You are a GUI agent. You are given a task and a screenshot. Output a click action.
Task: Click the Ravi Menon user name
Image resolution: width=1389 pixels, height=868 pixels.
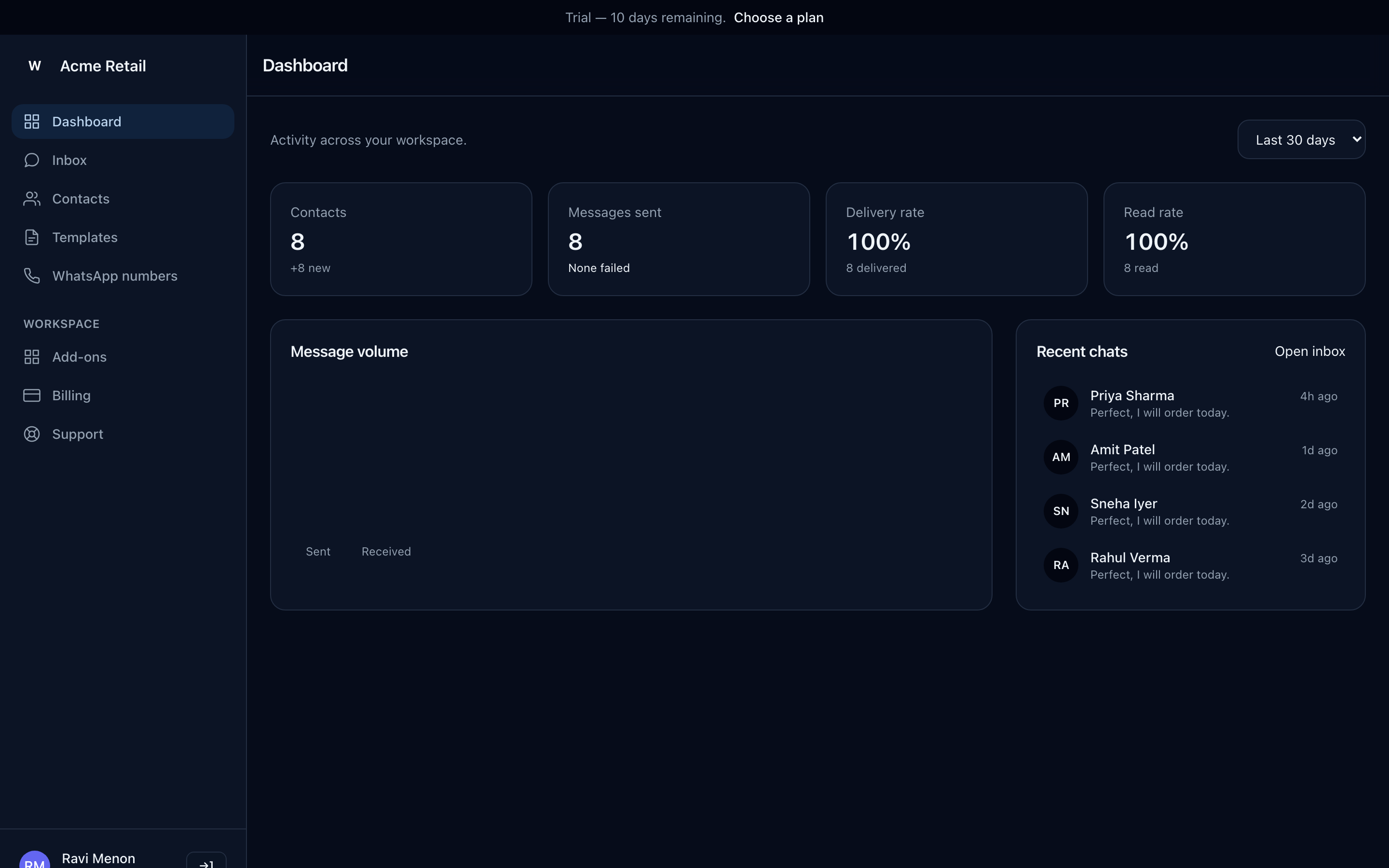click(99, 858)
